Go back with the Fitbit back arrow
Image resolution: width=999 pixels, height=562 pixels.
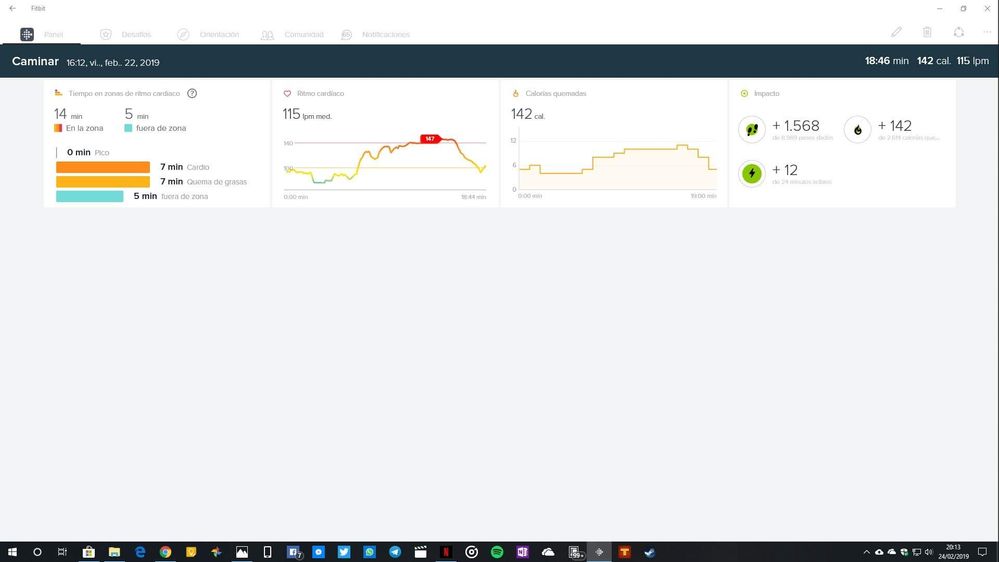[x=13, y=8]
